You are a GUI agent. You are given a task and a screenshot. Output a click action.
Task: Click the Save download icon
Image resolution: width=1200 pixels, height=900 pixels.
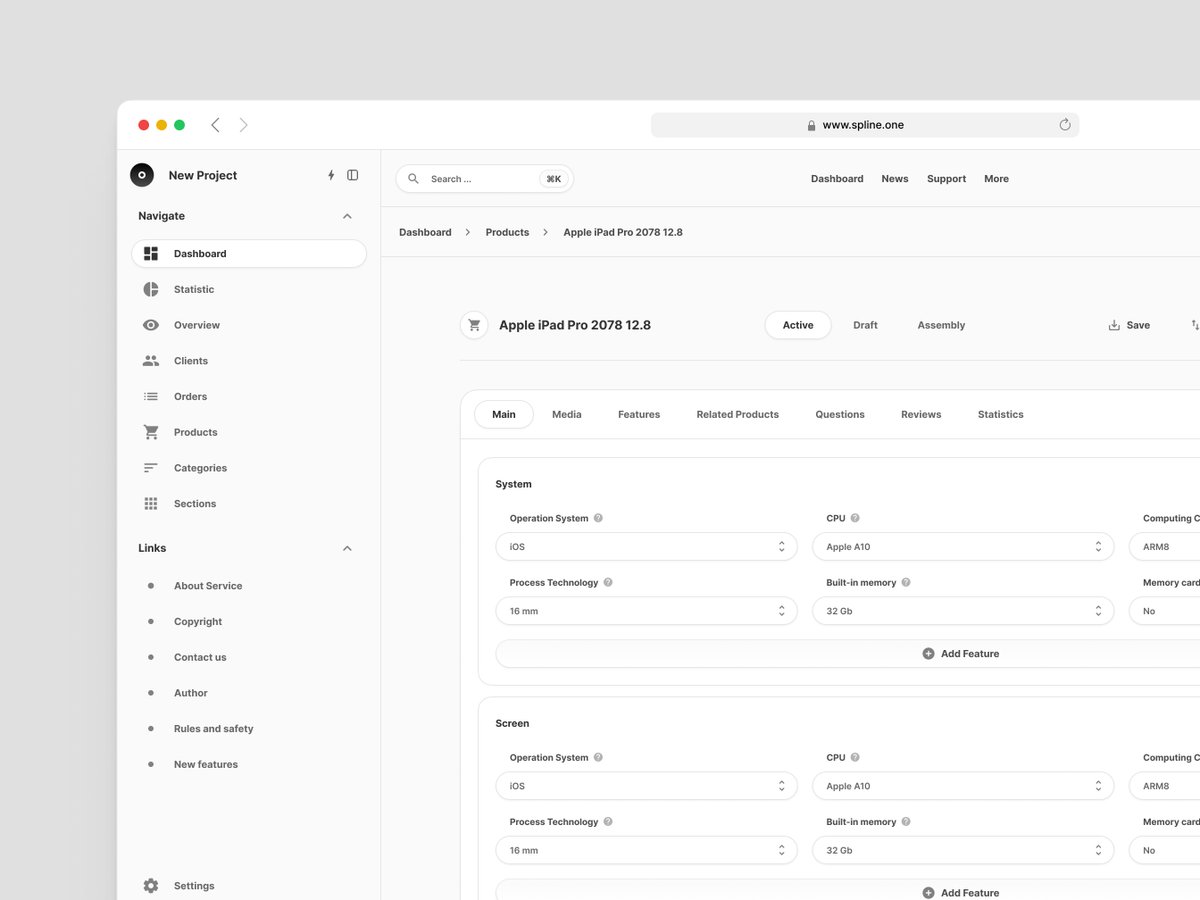[x=1114, y=325]
